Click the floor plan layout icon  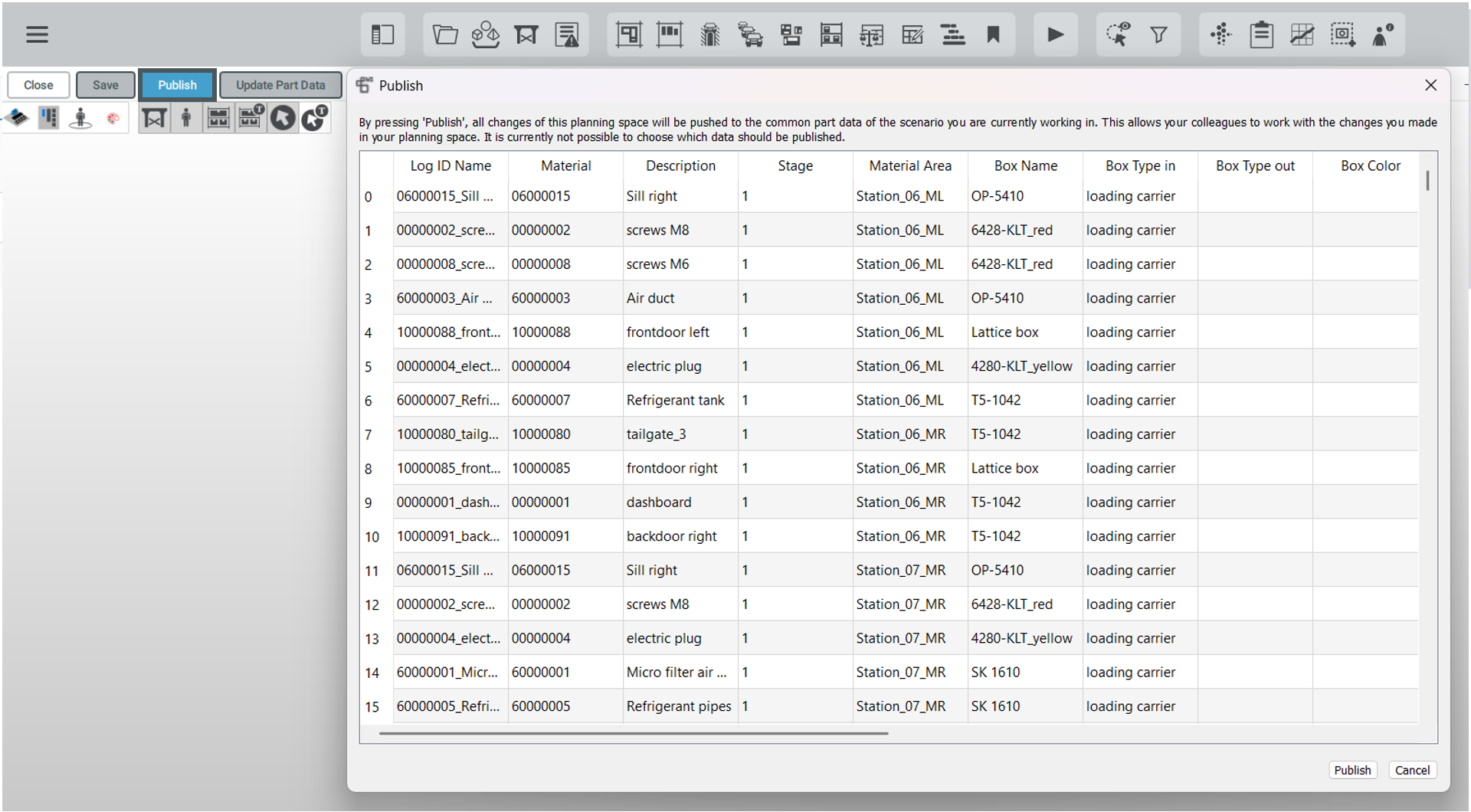[629, 34]
